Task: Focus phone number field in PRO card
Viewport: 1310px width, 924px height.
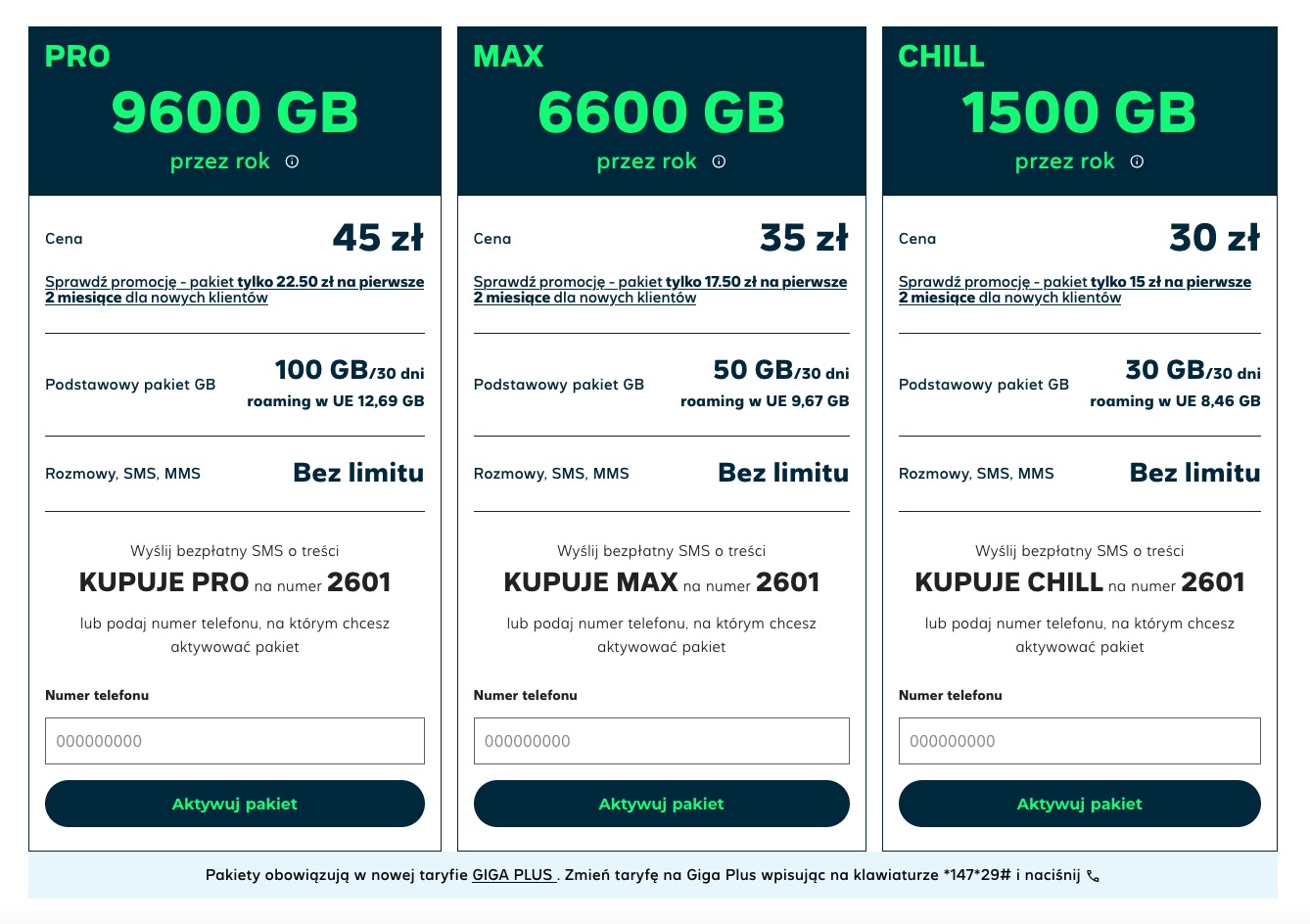Action: [x=235, y=741]
